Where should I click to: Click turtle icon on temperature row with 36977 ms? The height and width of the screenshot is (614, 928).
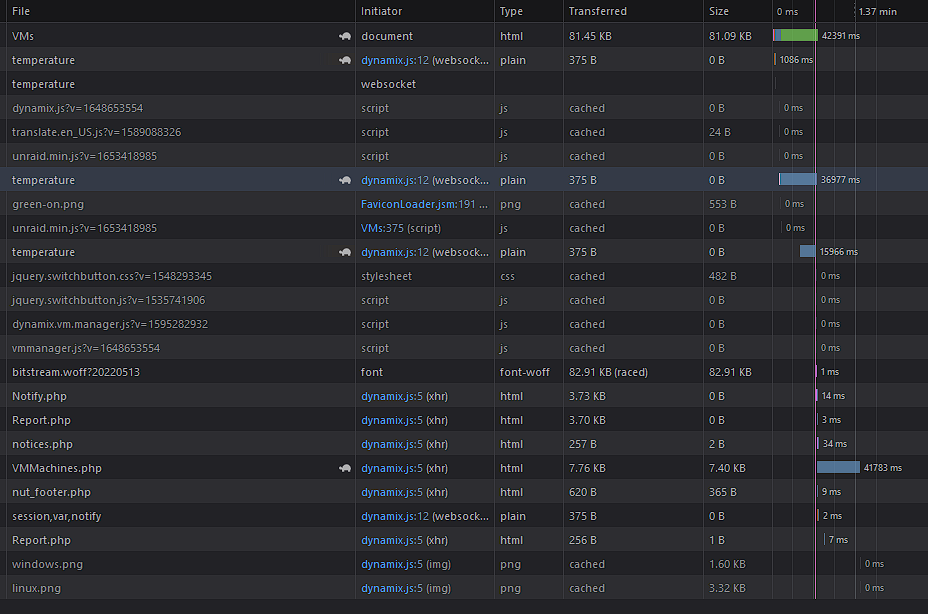point(344,180)
